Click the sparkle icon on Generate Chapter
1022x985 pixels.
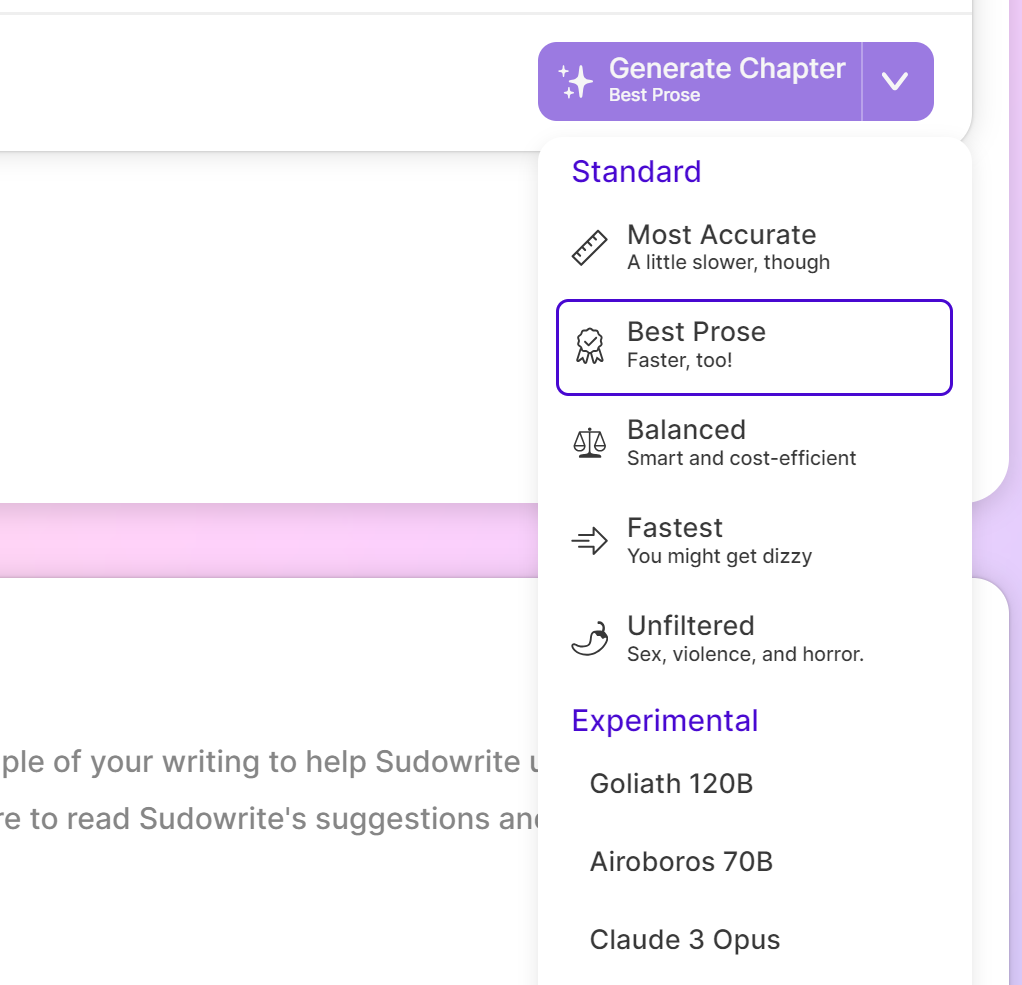click(x=576, y=81)
